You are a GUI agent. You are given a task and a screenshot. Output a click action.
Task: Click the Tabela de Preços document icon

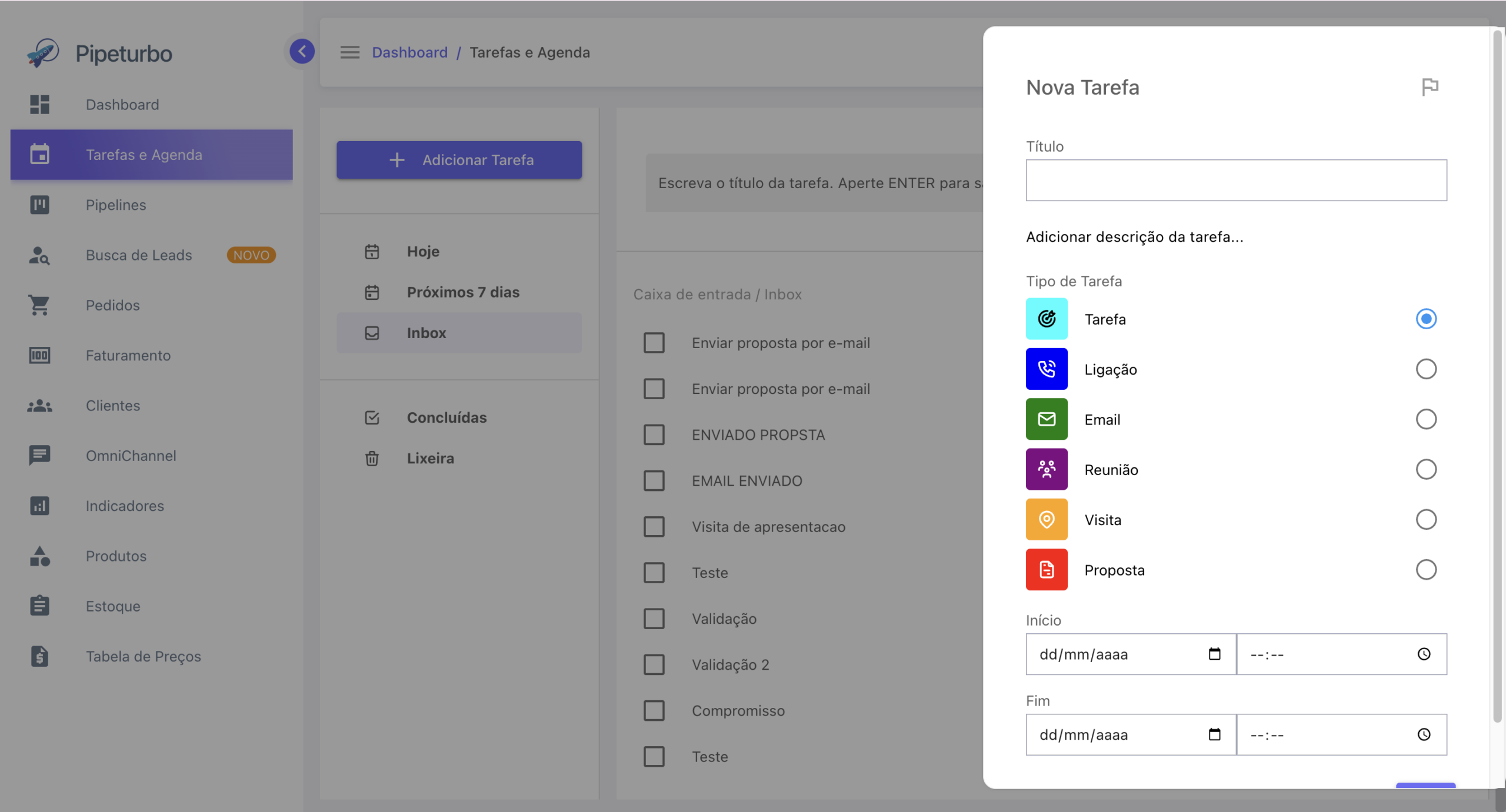point(39,656)
